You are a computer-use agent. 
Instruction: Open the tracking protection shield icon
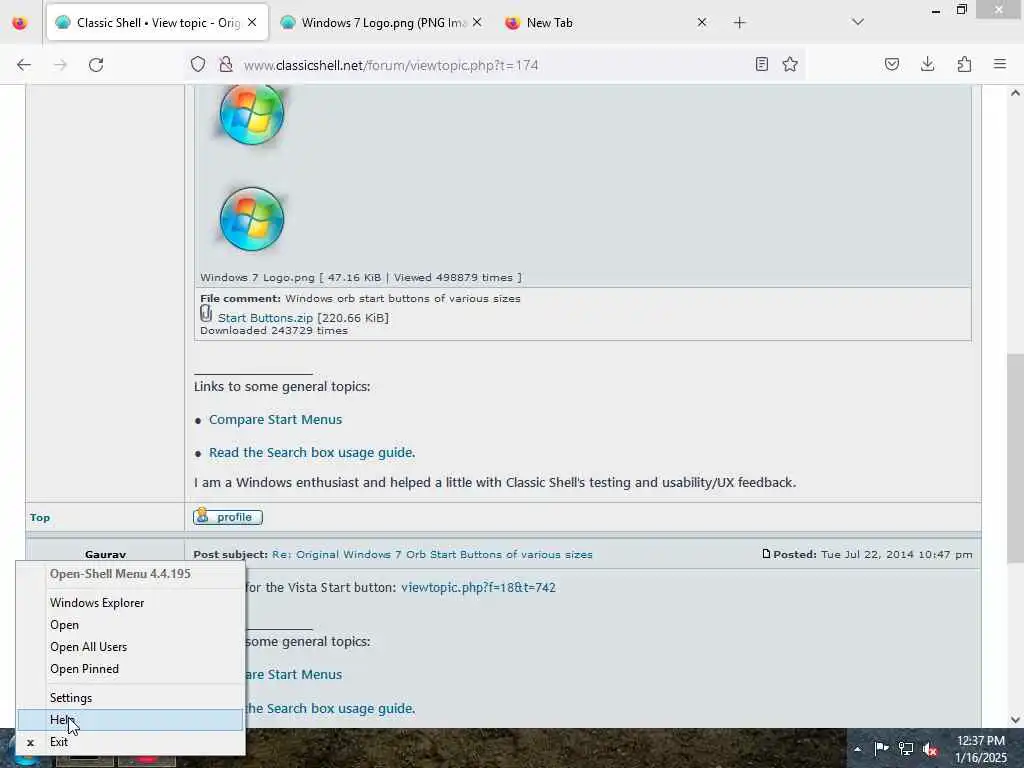pyautogui.click(x=198, y=64)
